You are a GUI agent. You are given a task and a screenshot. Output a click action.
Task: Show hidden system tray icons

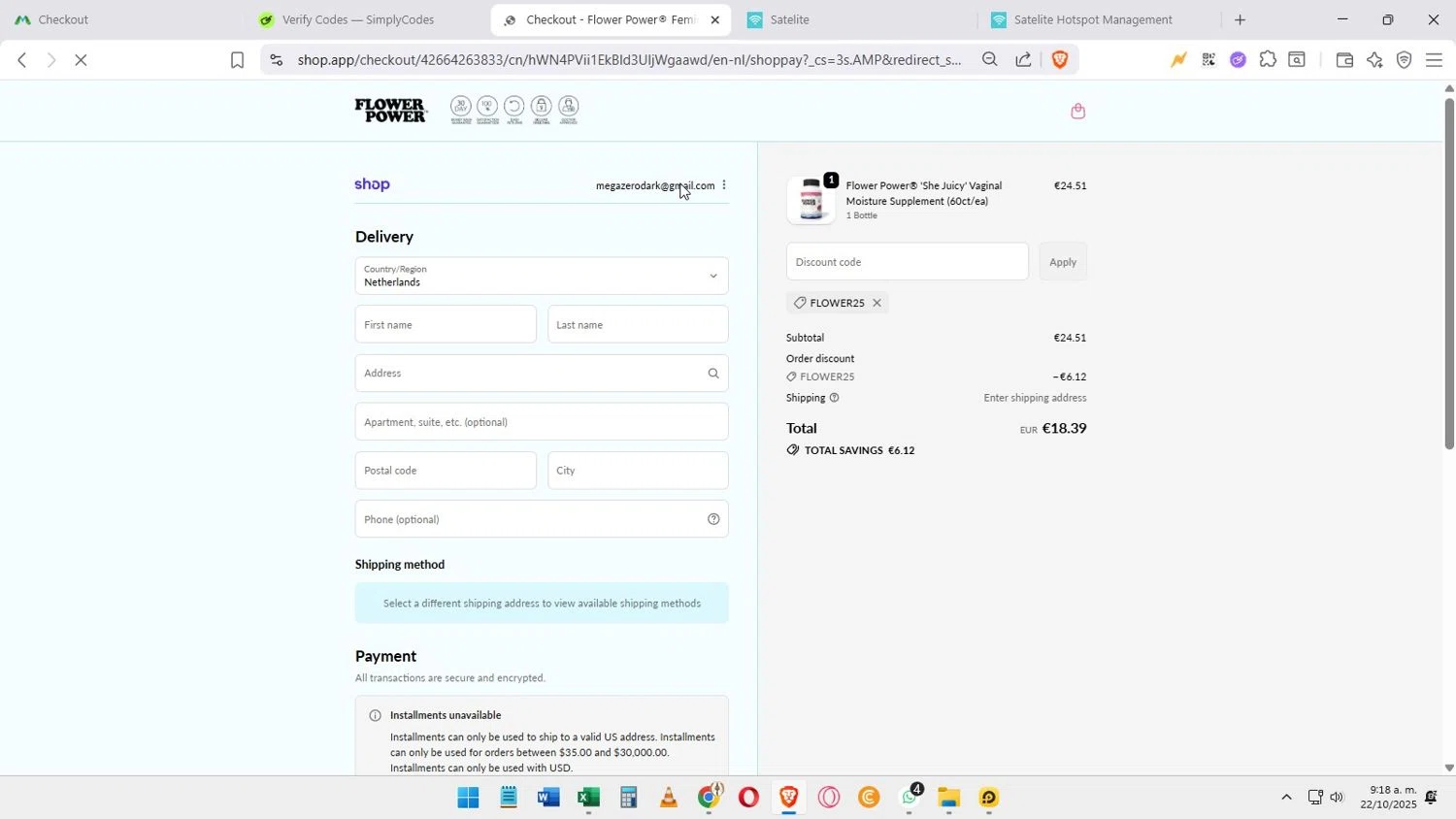coord(1286,798)
